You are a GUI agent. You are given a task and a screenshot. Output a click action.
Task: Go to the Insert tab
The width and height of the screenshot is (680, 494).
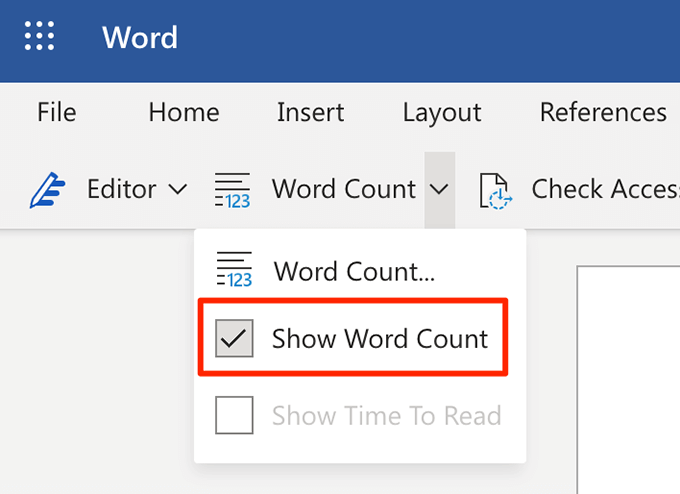coord(310,112)
